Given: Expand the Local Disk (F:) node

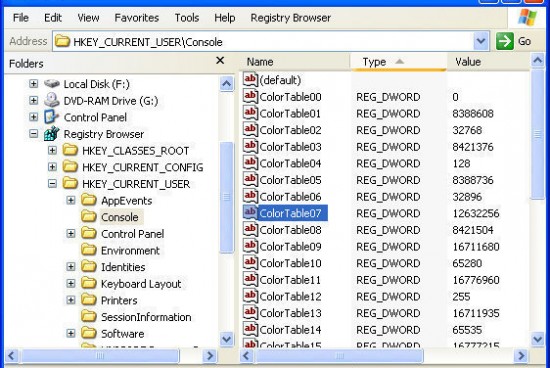Looking at the screenshot, I should click(33, 83).
